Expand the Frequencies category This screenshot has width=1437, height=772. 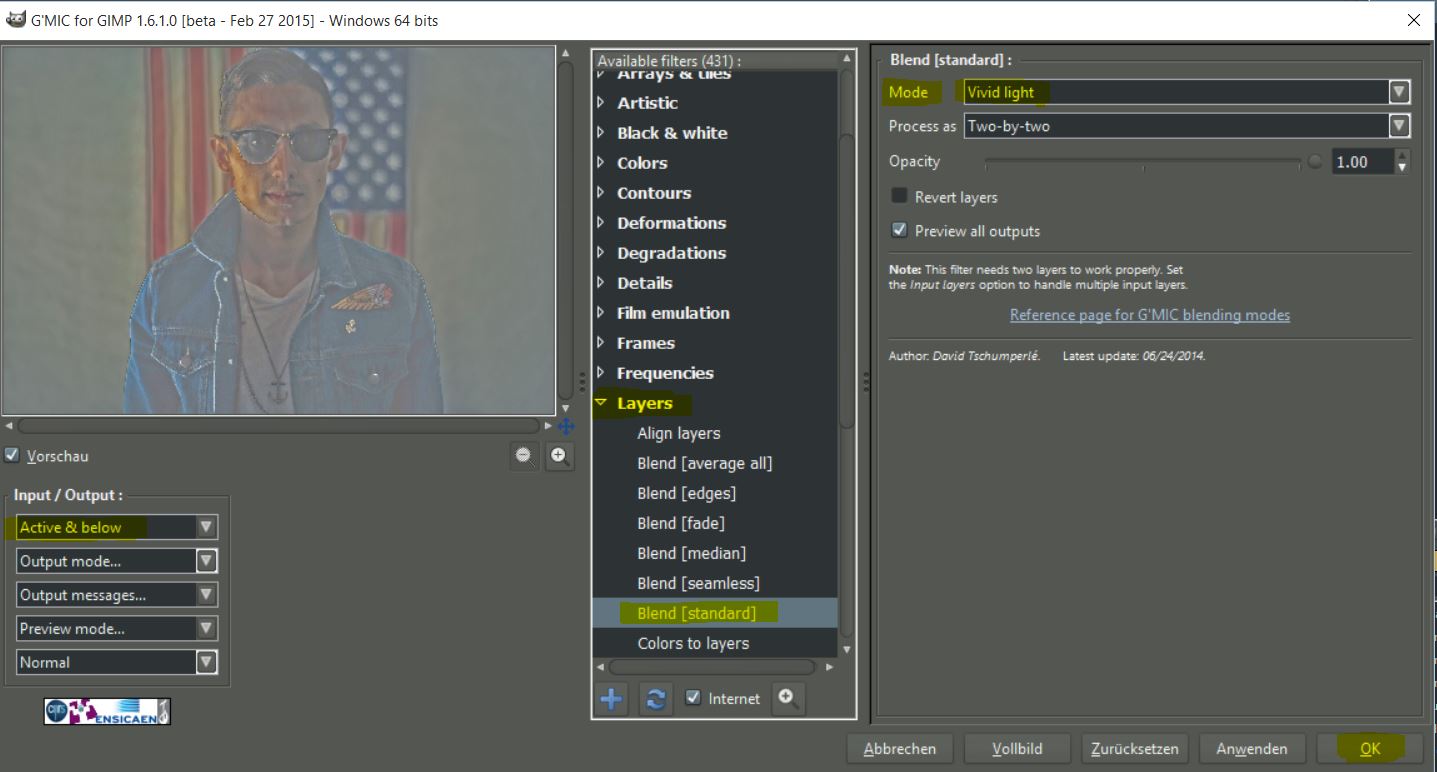point(600,373)
